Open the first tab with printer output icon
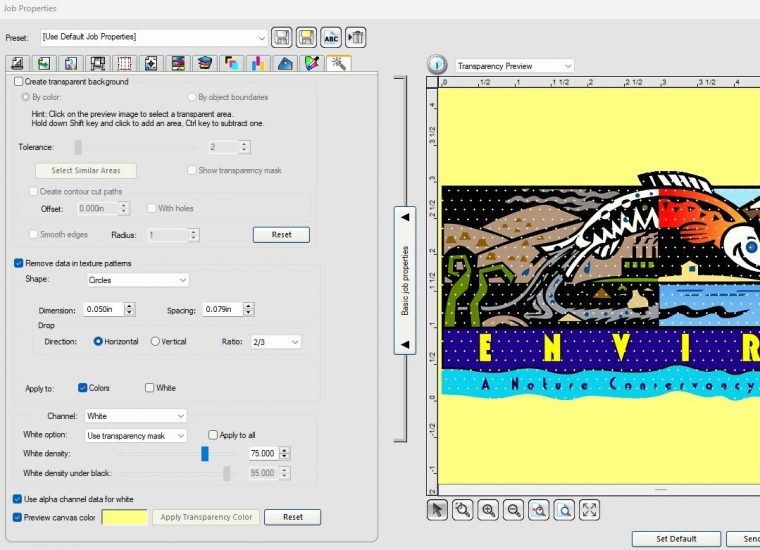The width and height of the screenshot is (760, 550). click(x=17, y=63)
